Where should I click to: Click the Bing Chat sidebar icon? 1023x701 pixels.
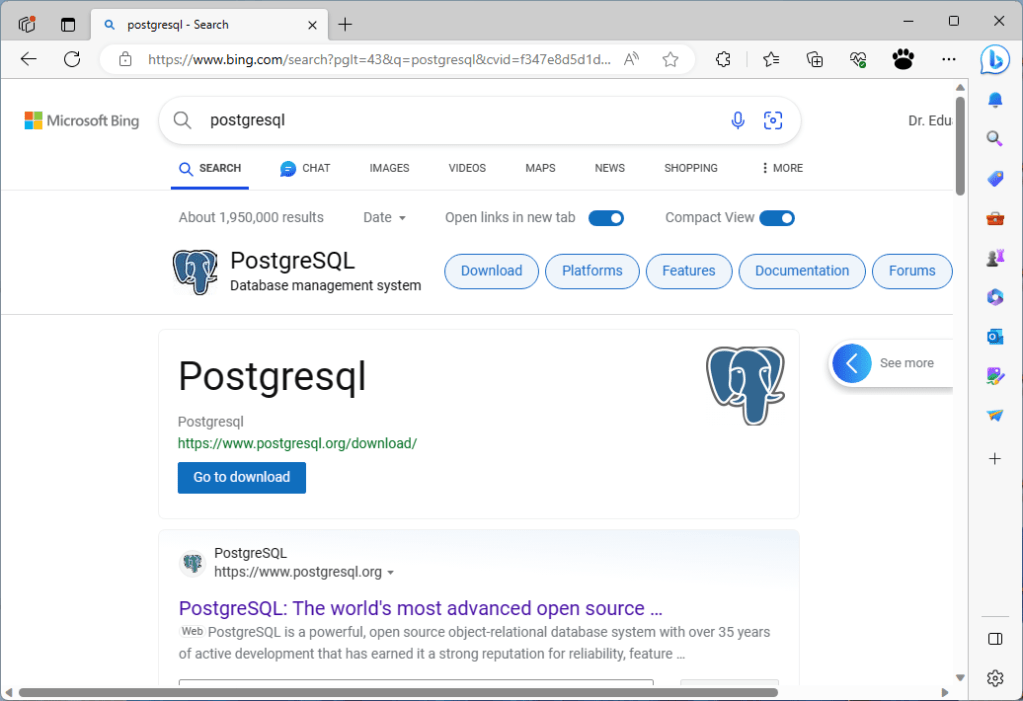click(x=994, y=59)
